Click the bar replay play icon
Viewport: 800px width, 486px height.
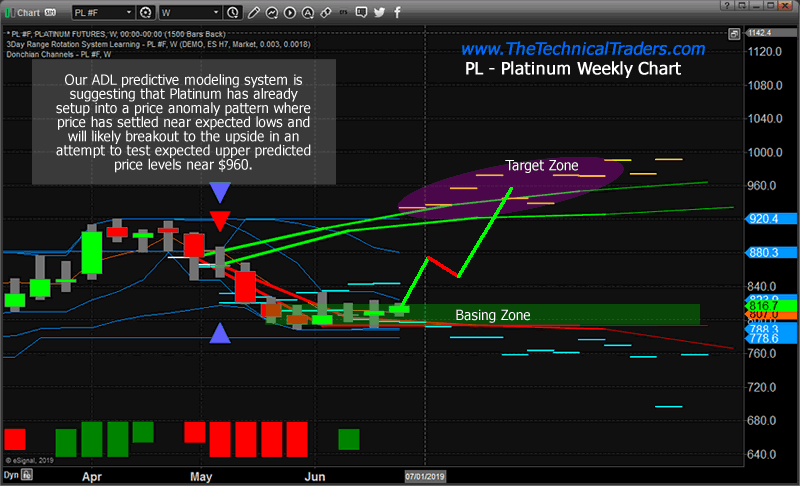[289, 13]
